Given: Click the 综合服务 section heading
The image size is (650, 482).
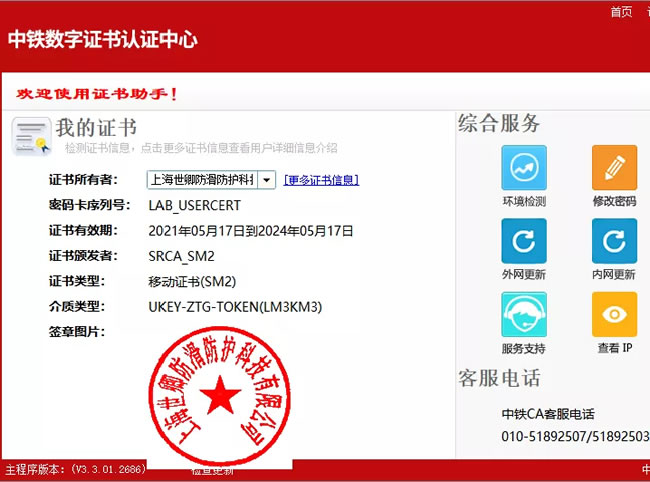Looking at the screenshot, I should pos(499,124).
